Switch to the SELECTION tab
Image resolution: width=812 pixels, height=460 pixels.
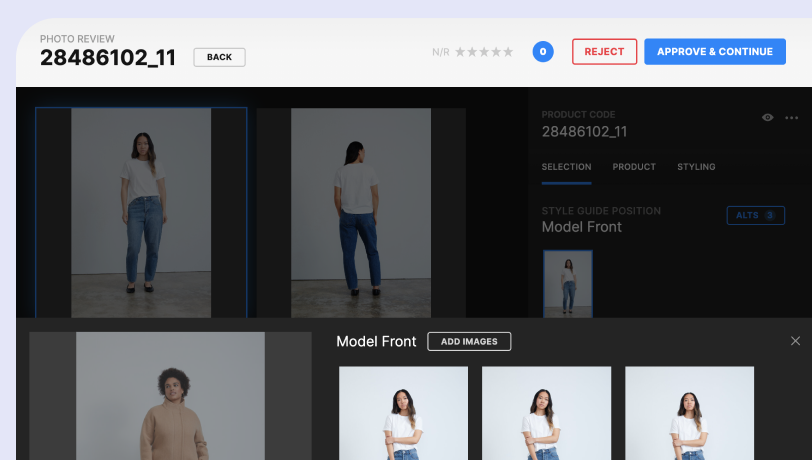(566, 167)
